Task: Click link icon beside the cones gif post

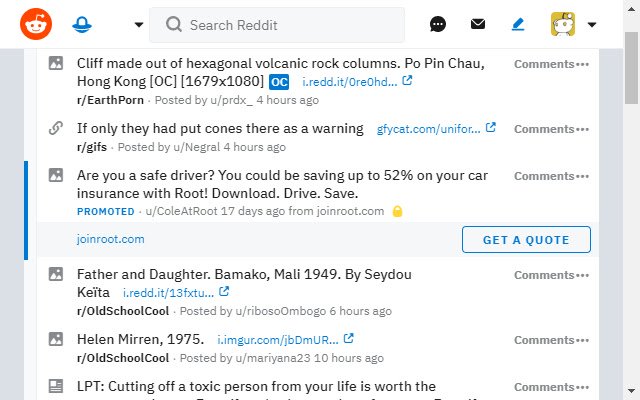Action: (x=56, y=128)
